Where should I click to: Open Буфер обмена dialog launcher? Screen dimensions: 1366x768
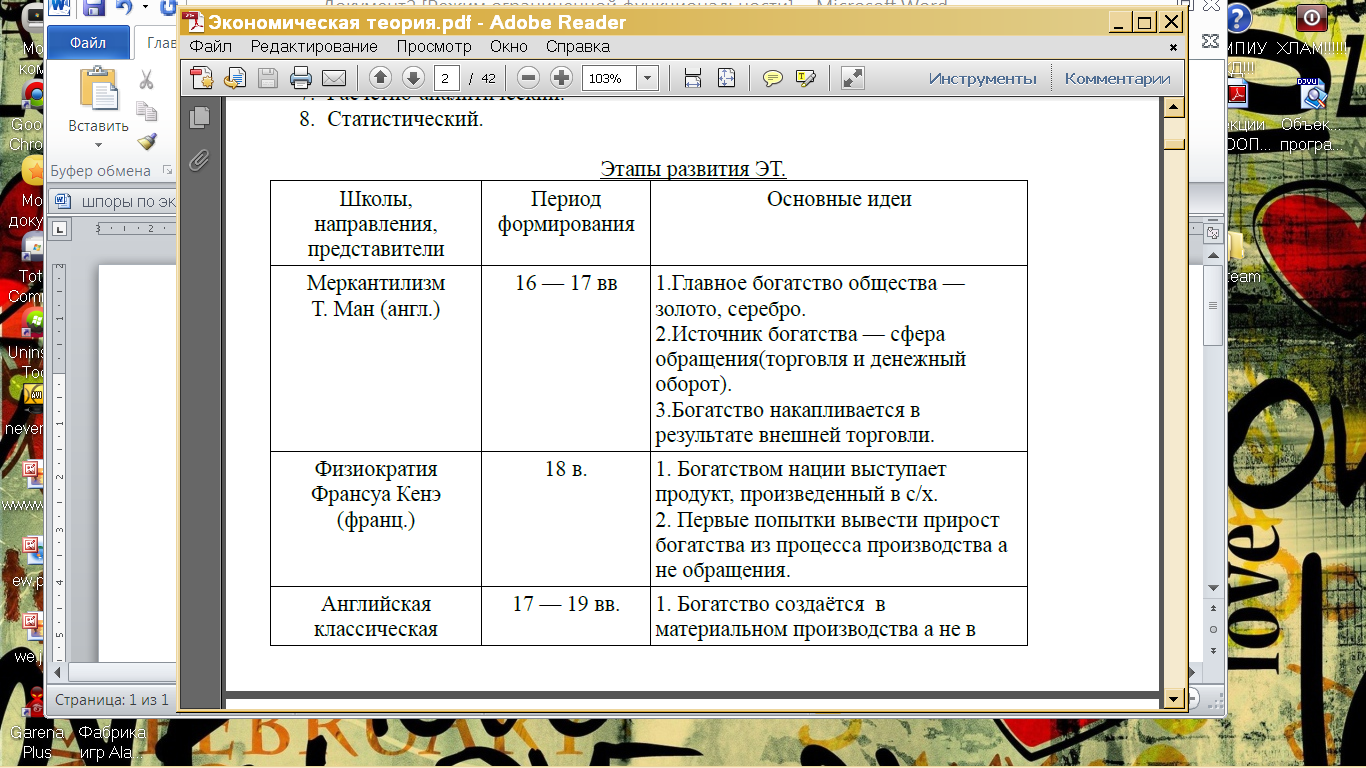(167, 170)
